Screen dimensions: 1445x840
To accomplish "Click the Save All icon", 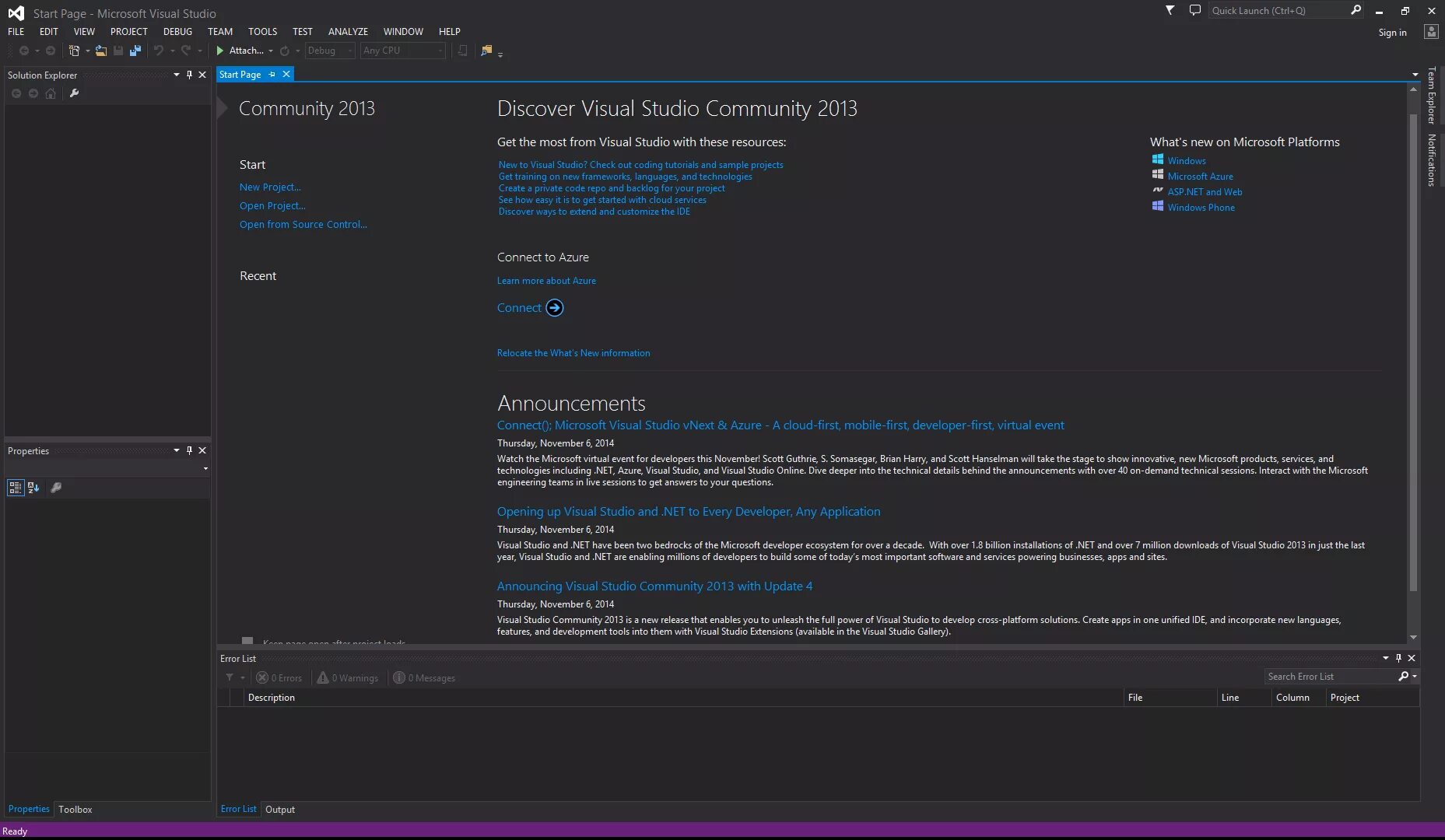I will coord(135,51).
